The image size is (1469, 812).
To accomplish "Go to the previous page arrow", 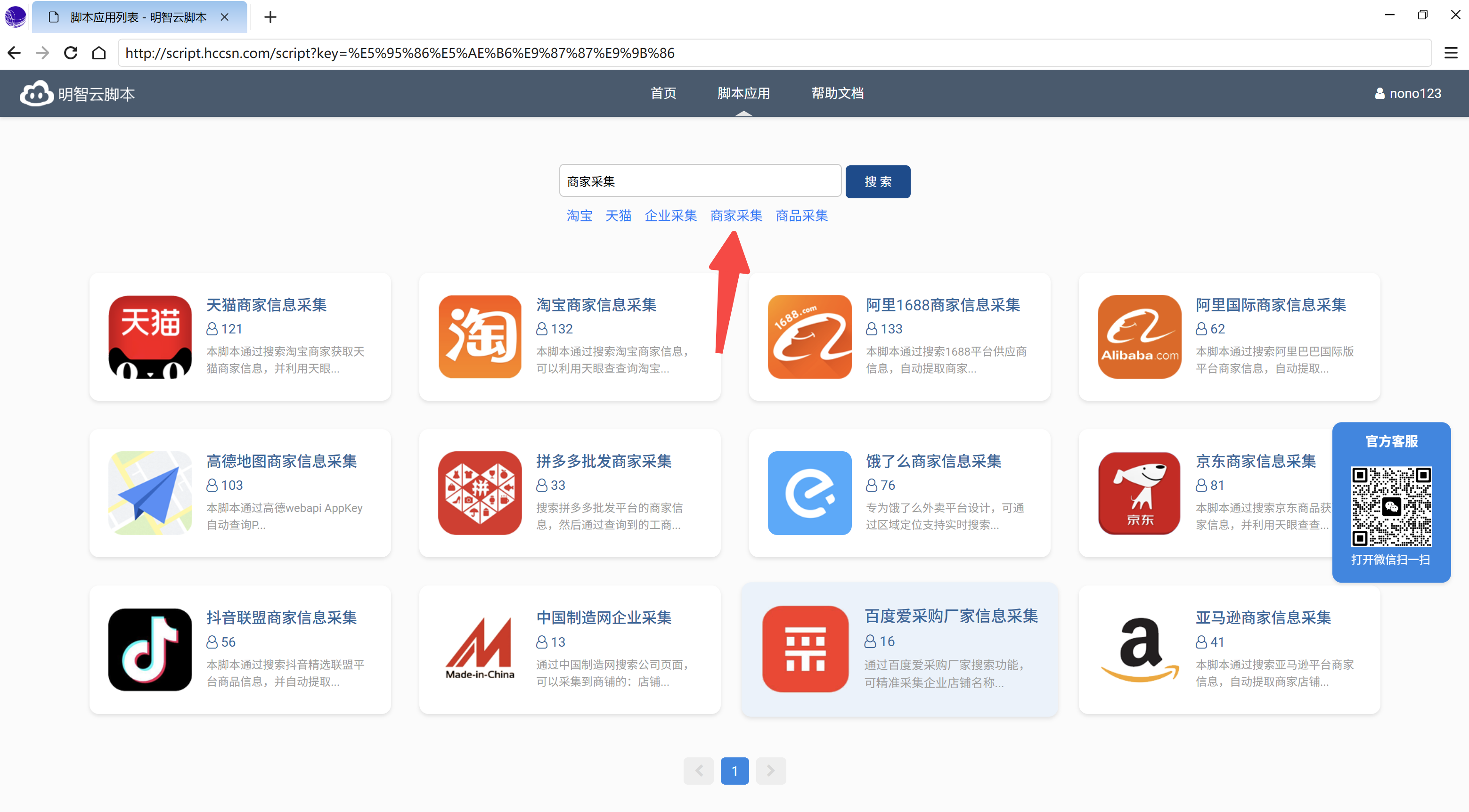I will coord(699,771).
